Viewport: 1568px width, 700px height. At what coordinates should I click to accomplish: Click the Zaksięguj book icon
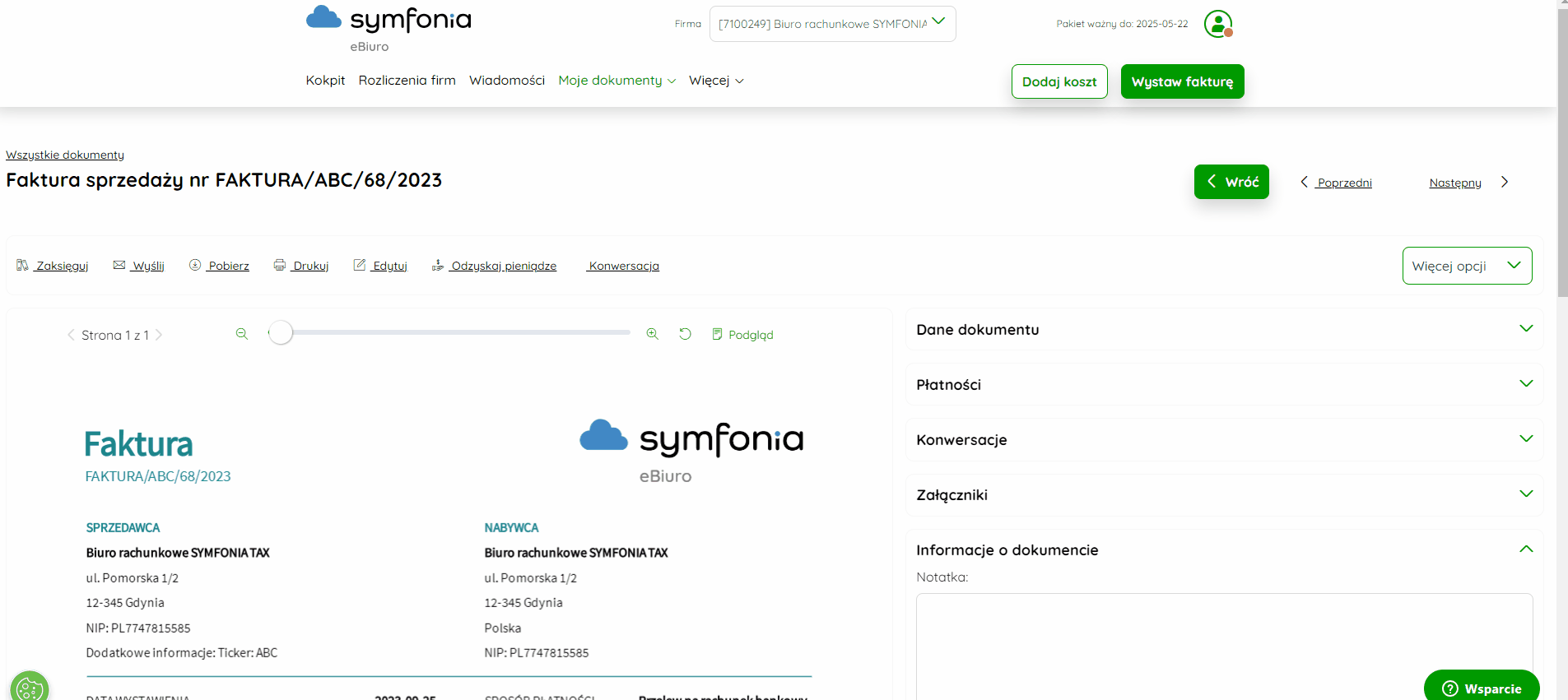22,265
